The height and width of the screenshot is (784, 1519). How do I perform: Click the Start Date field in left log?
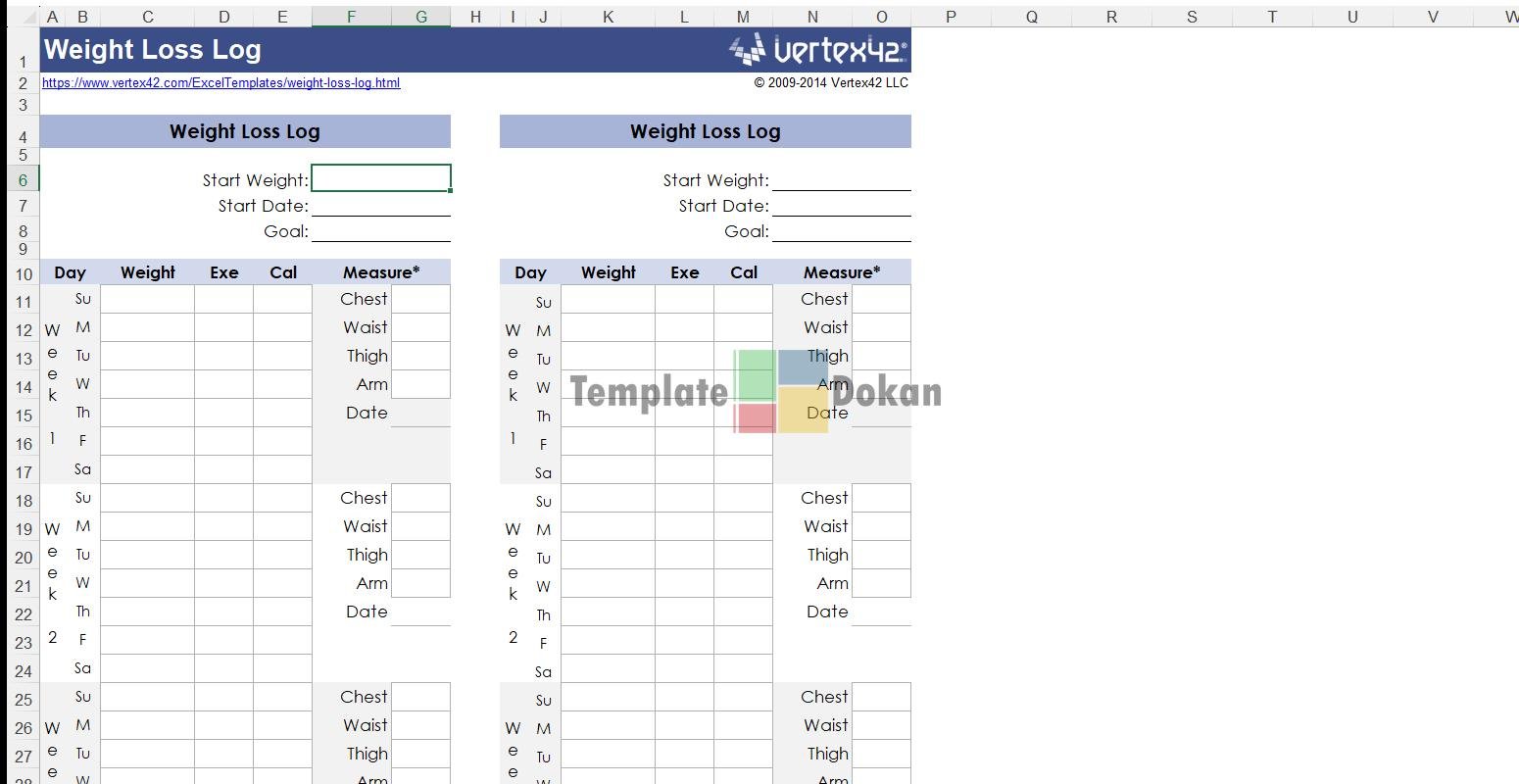pyautogui.click(x=380, y=206)
